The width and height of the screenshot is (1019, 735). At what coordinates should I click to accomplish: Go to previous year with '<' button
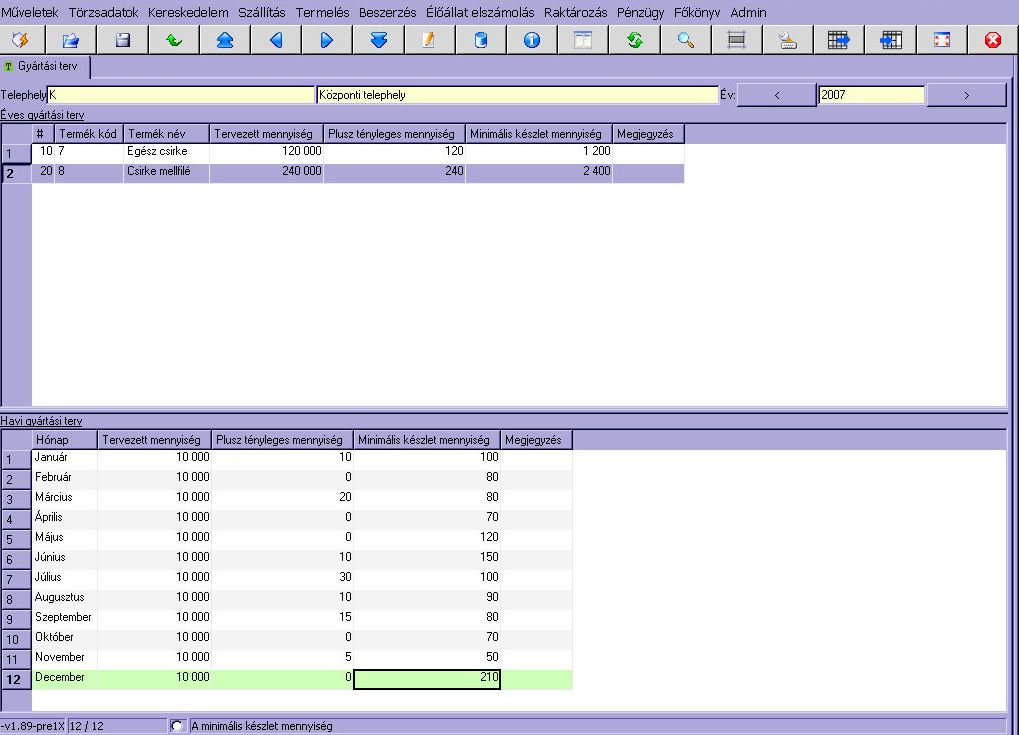pyautogui.click(x=777, y=95)
